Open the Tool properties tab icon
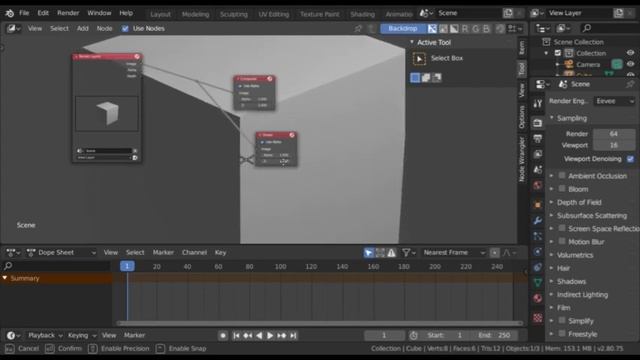Image resolution: width=640 pixels, height=360 pixels. tap(538, 104)
